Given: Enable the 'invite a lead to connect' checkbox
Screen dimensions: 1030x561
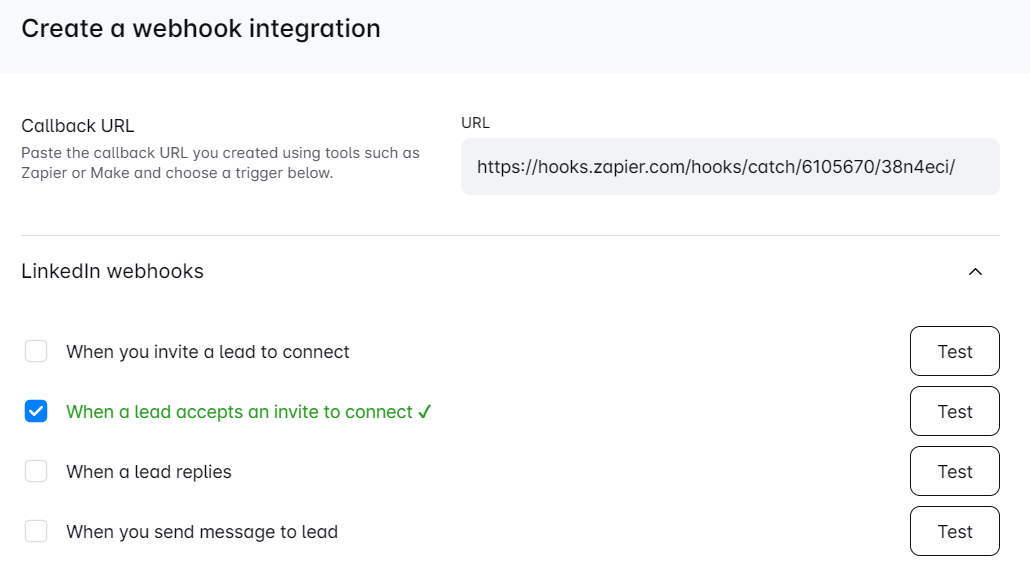Looking at the screenshot, I should (x=36, y=351).
